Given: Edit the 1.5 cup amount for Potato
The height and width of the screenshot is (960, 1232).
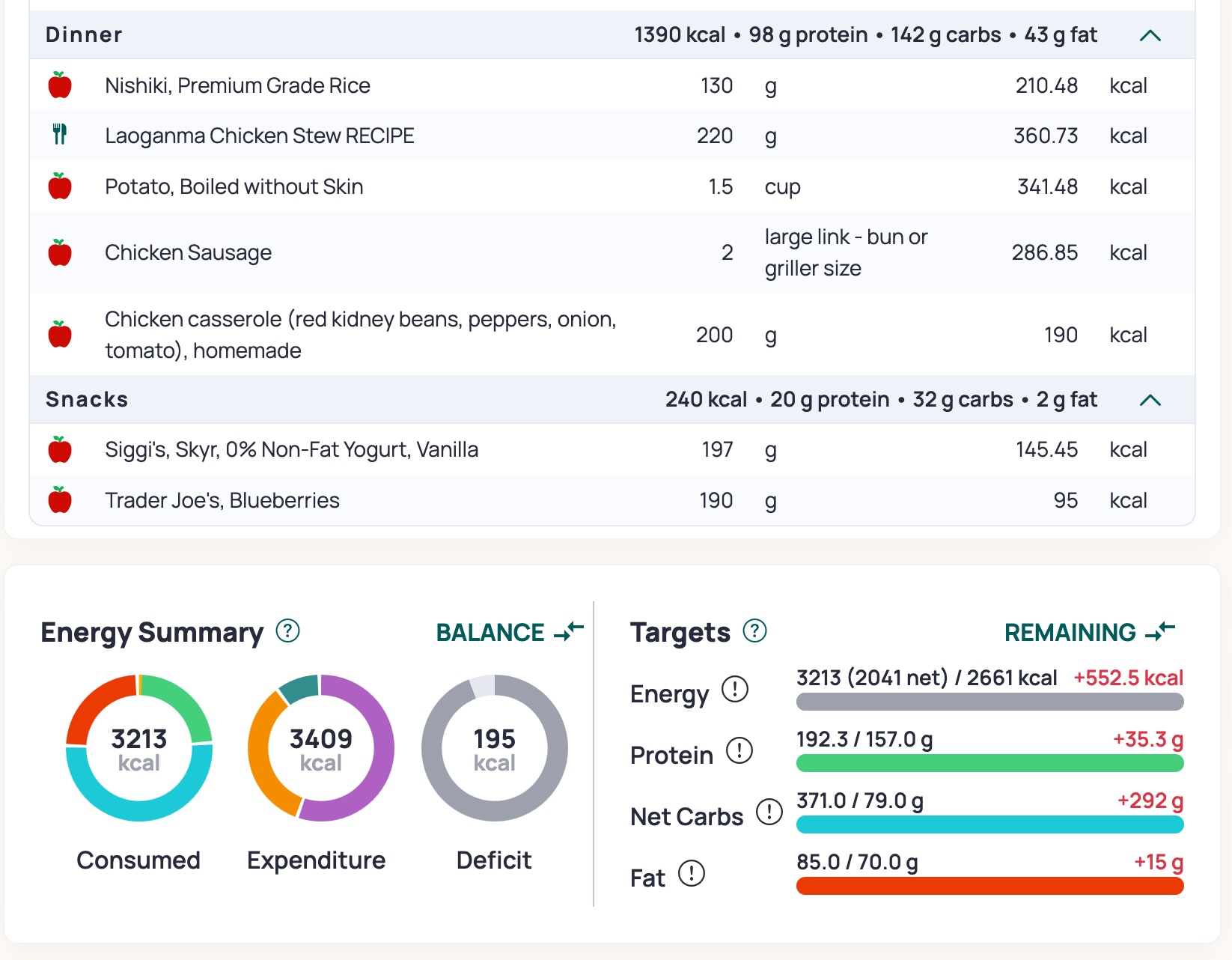Looking at the screenshot, I should click(720, 186).
